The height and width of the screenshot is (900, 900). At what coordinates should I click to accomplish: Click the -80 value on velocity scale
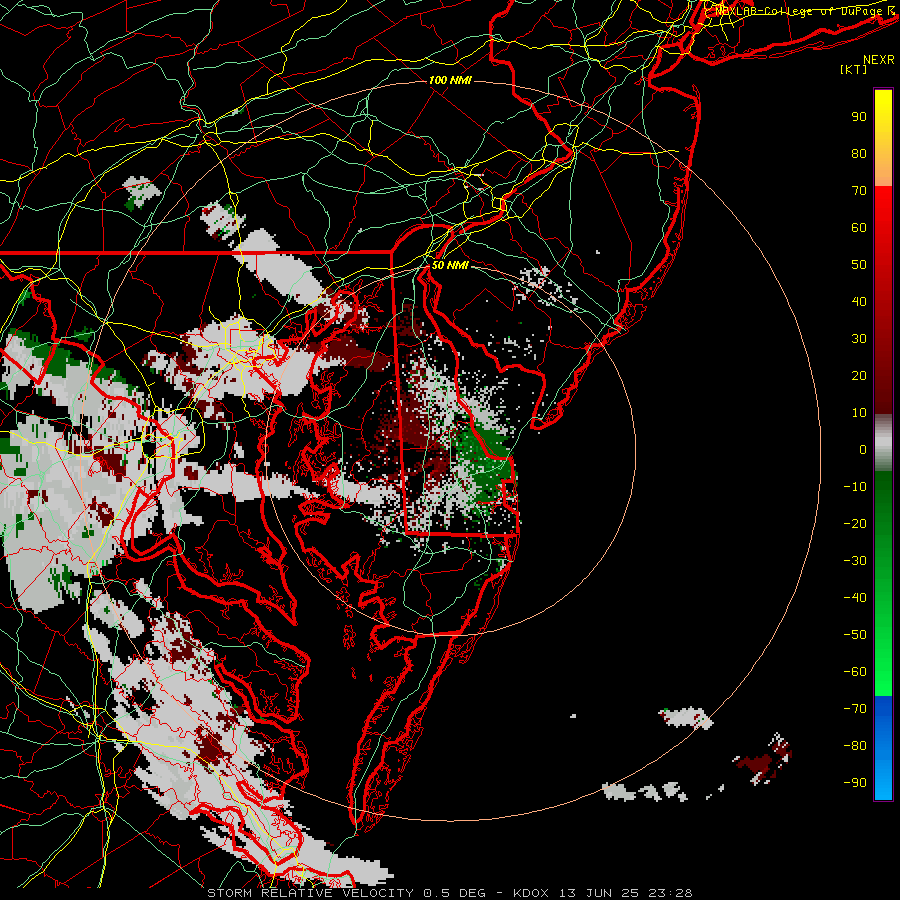(855, 746)
